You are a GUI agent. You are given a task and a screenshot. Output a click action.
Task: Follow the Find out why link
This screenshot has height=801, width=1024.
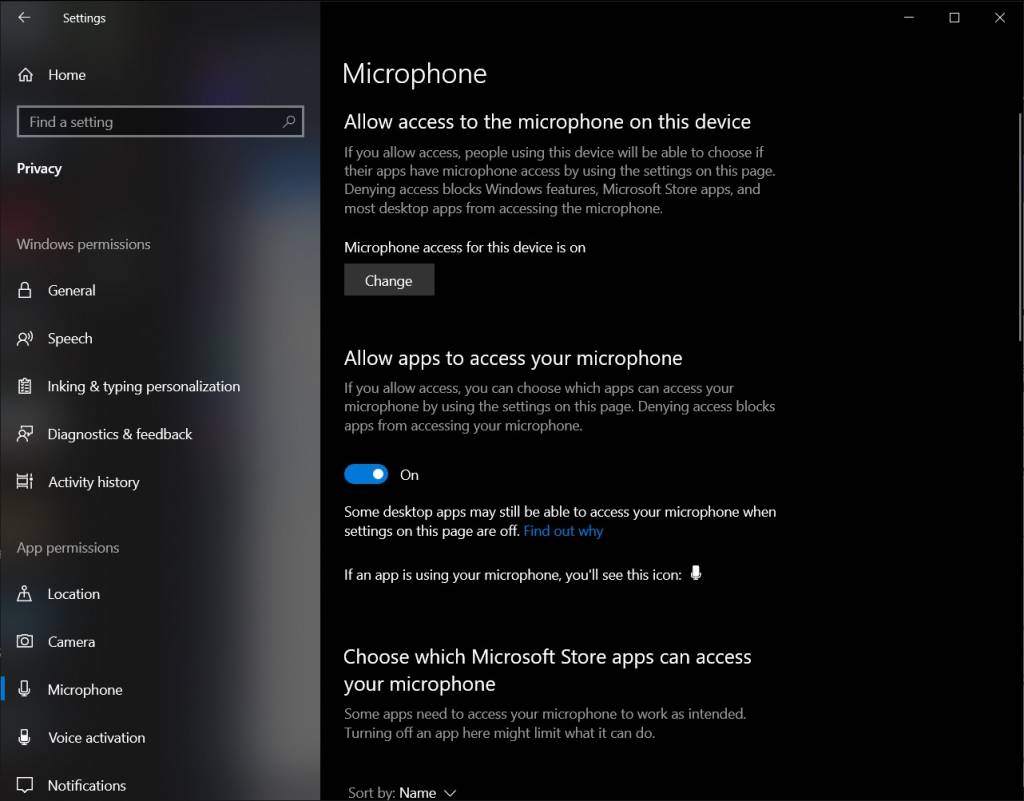563,531
